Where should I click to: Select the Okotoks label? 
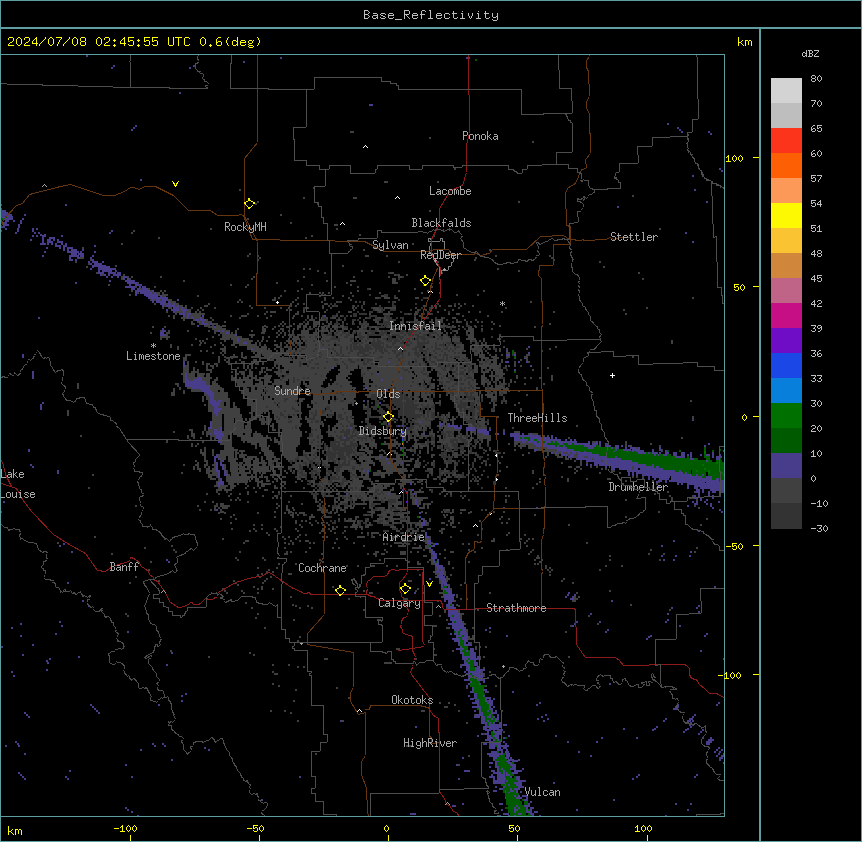[x=412, y=700]
